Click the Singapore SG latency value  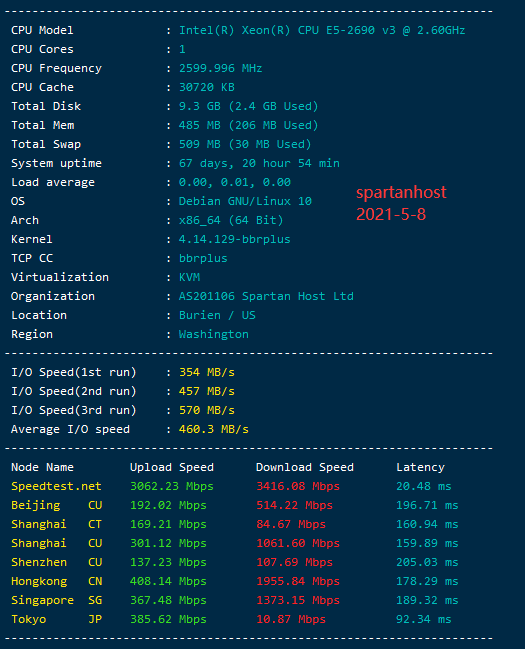[427, 601]
